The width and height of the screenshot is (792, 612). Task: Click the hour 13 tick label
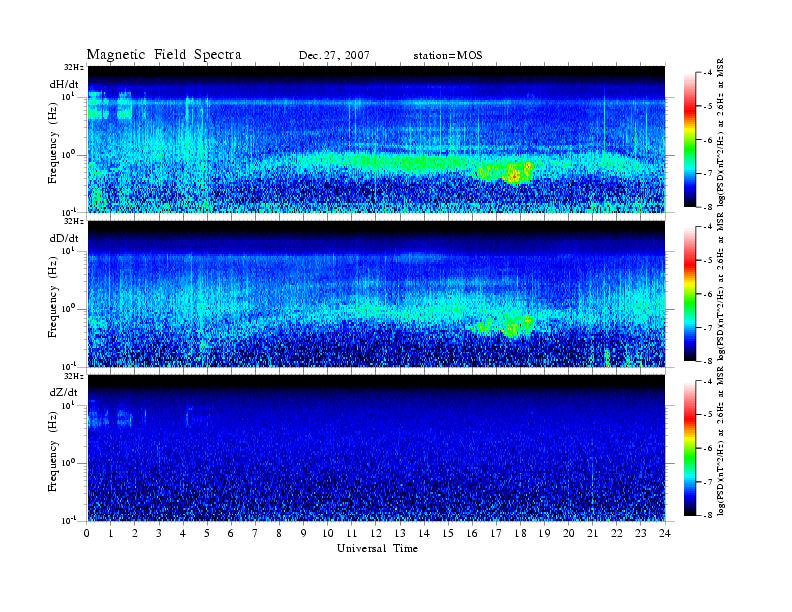coord(400,533)
